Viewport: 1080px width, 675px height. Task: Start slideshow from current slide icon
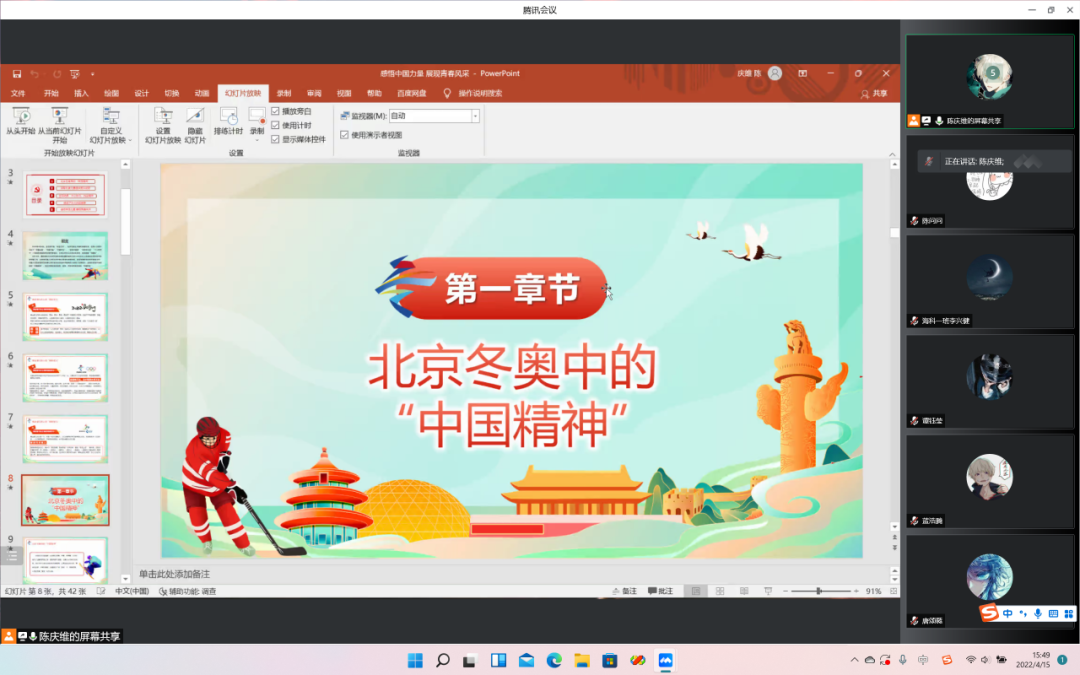point(60,118)
